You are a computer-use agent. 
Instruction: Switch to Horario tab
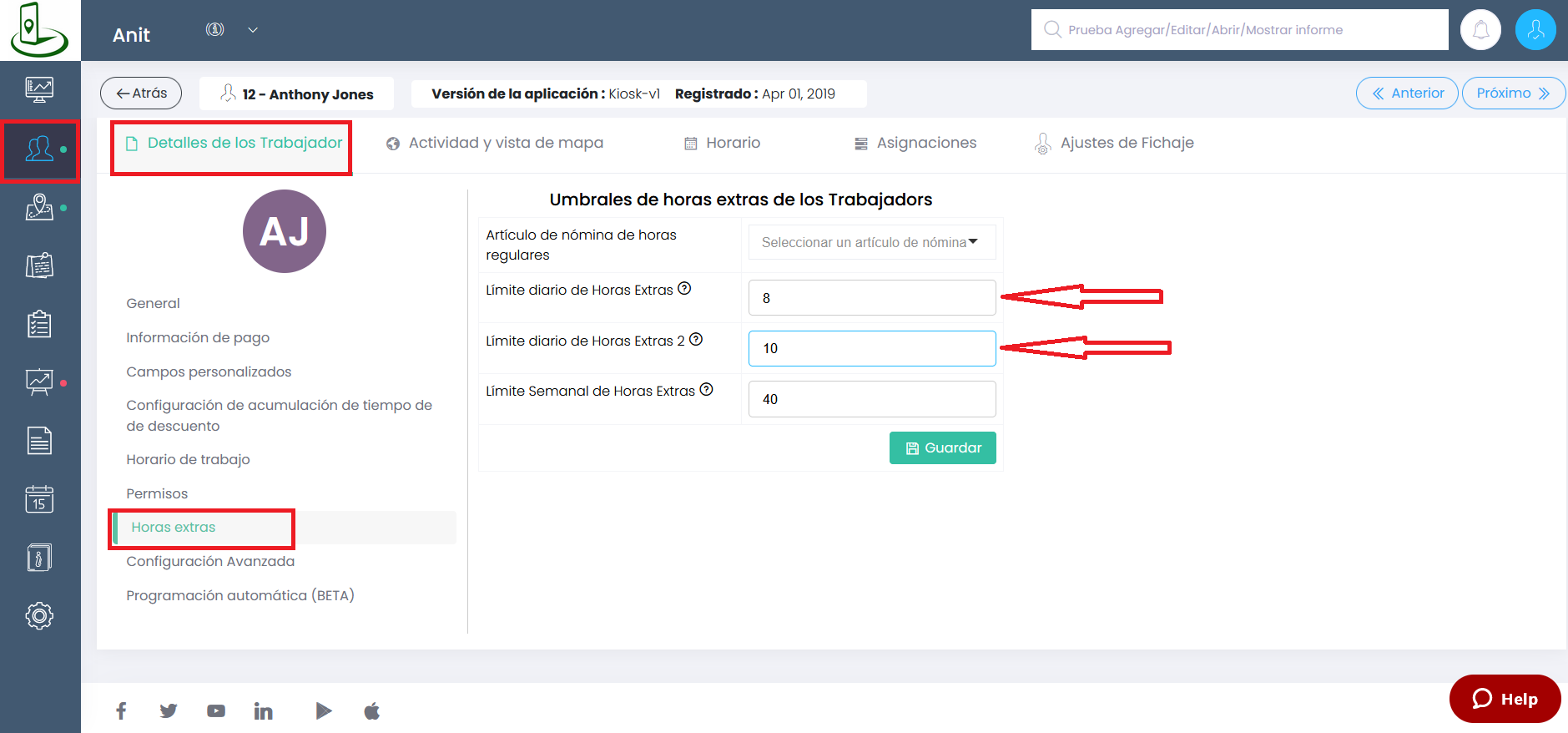click(722, 144)
